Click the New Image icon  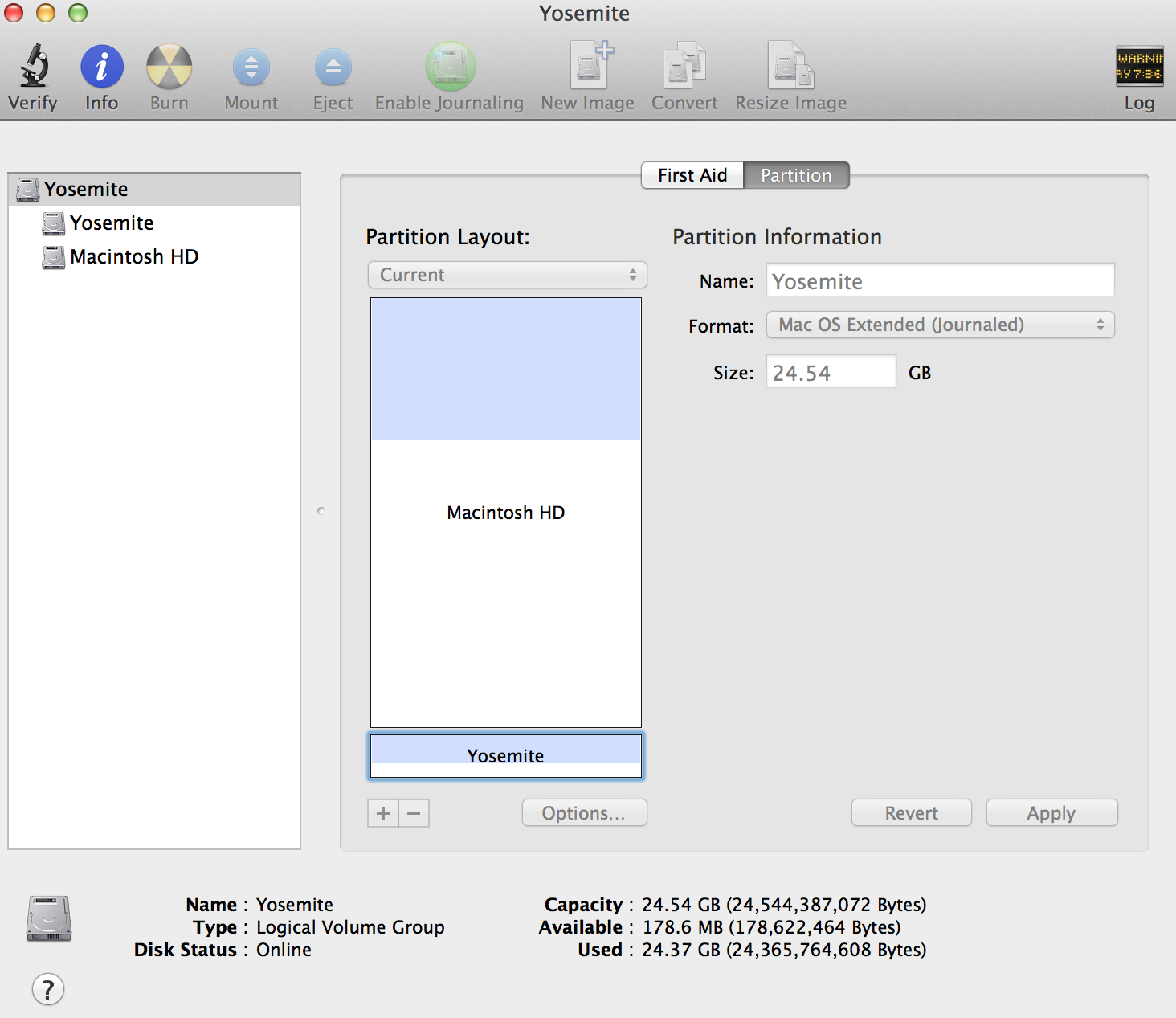[591, 64]
